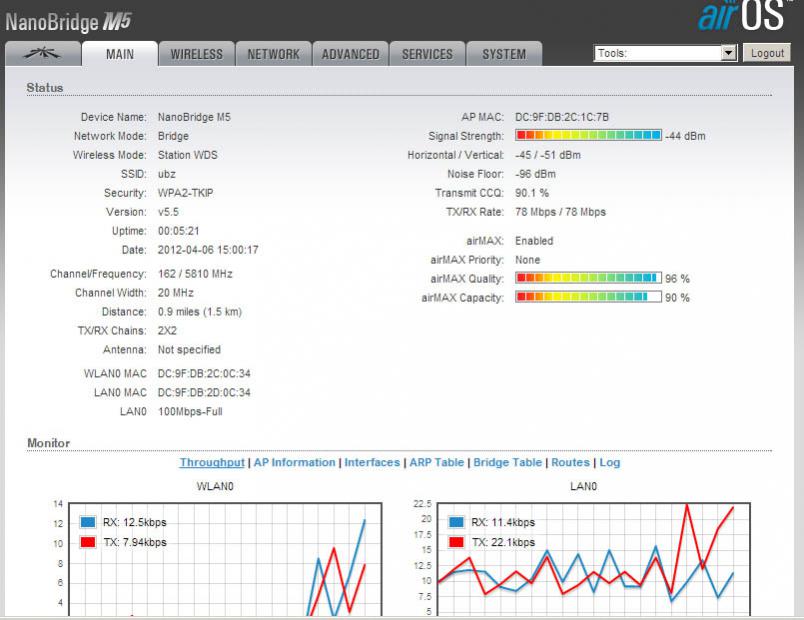
Task: Expand the Tools dropdown arrow
Action: pos(728,53)
